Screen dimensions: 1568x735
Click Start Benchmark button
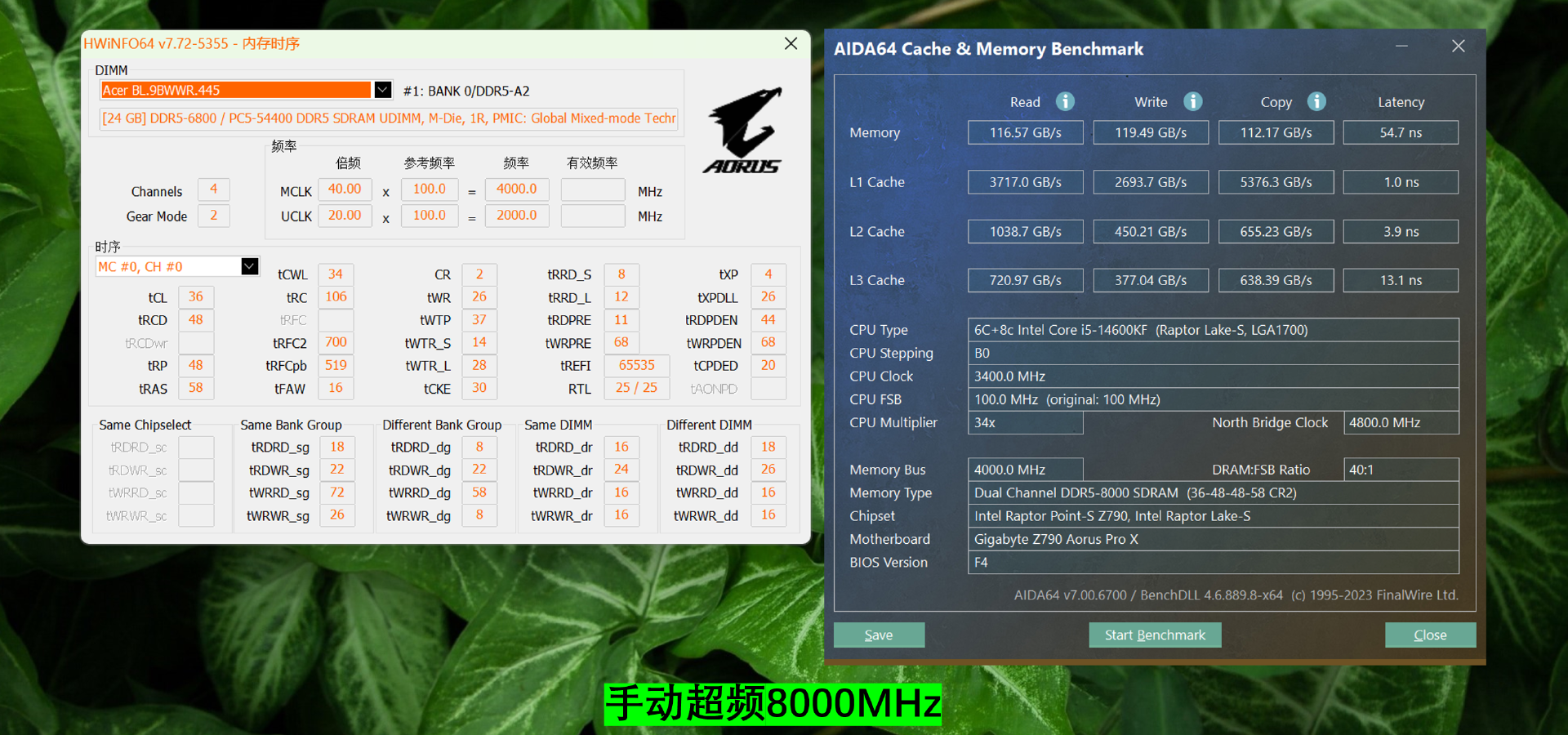(x=1155, y=635)
